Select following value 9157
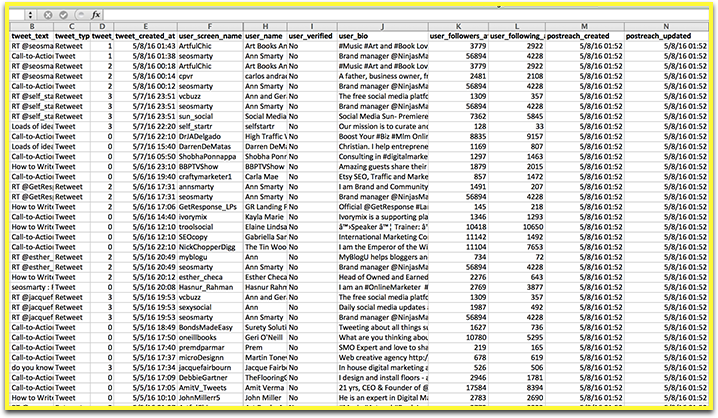The height and width of the screenshot is (418, 718). click(517, 136)
